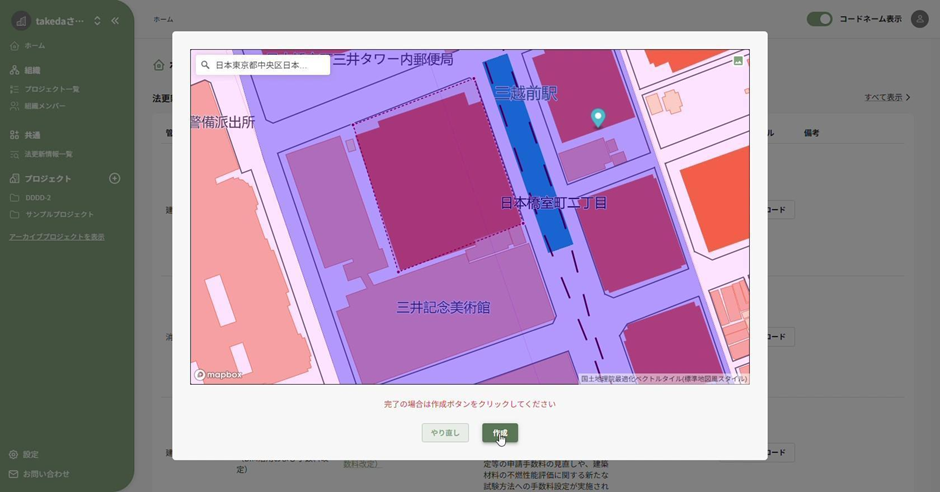Open the DDDD-2 project folder

click(x=38, y=197)
